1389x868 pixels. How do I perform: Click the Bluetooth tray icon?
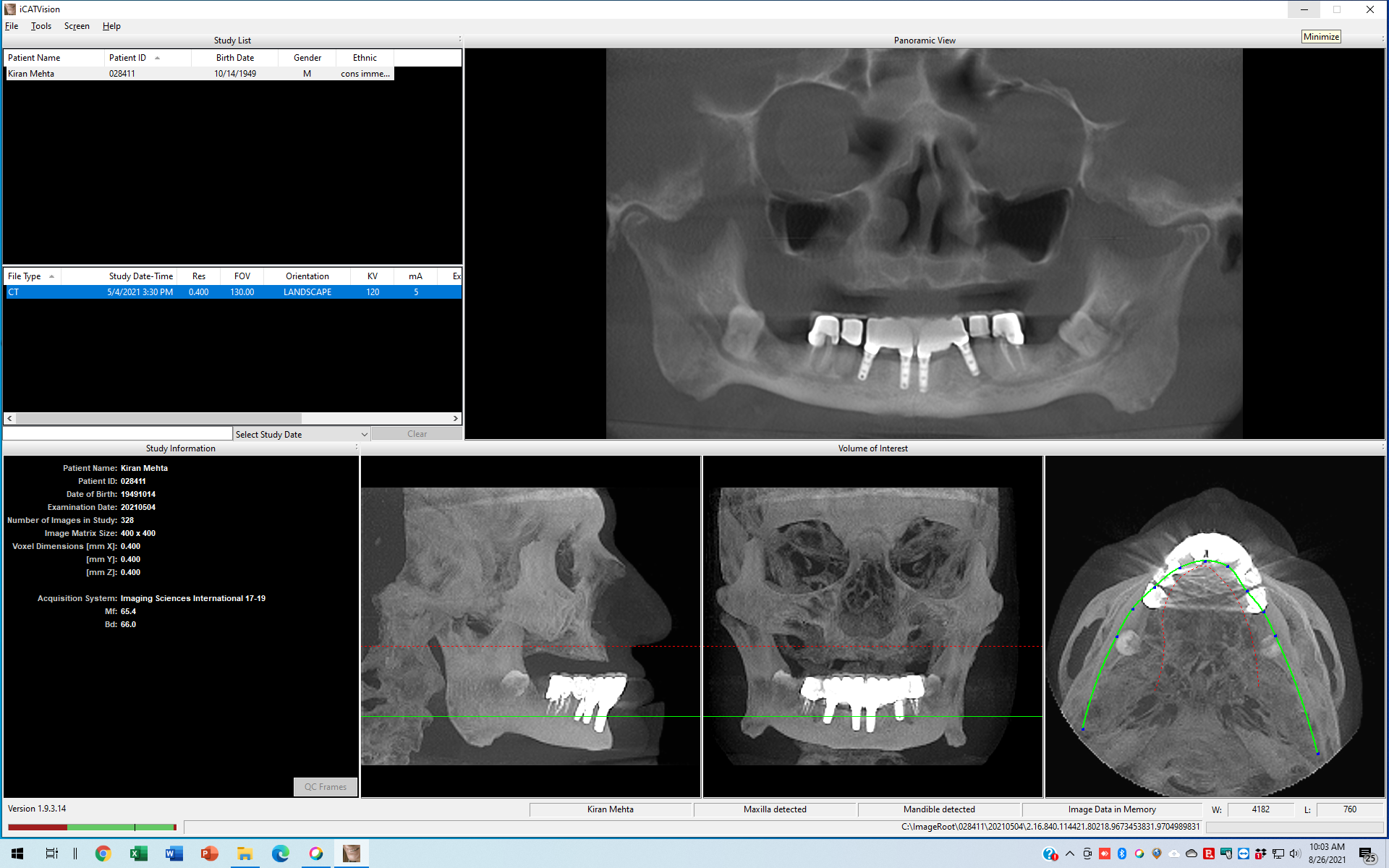1122,854
